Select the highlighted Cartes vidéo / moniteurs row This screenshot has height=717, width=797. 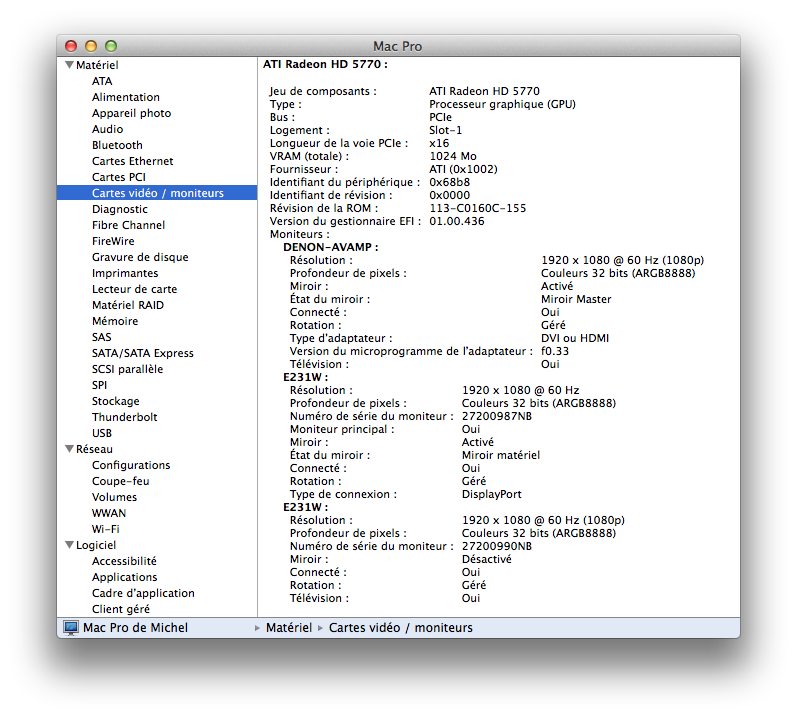click(157, 193)
